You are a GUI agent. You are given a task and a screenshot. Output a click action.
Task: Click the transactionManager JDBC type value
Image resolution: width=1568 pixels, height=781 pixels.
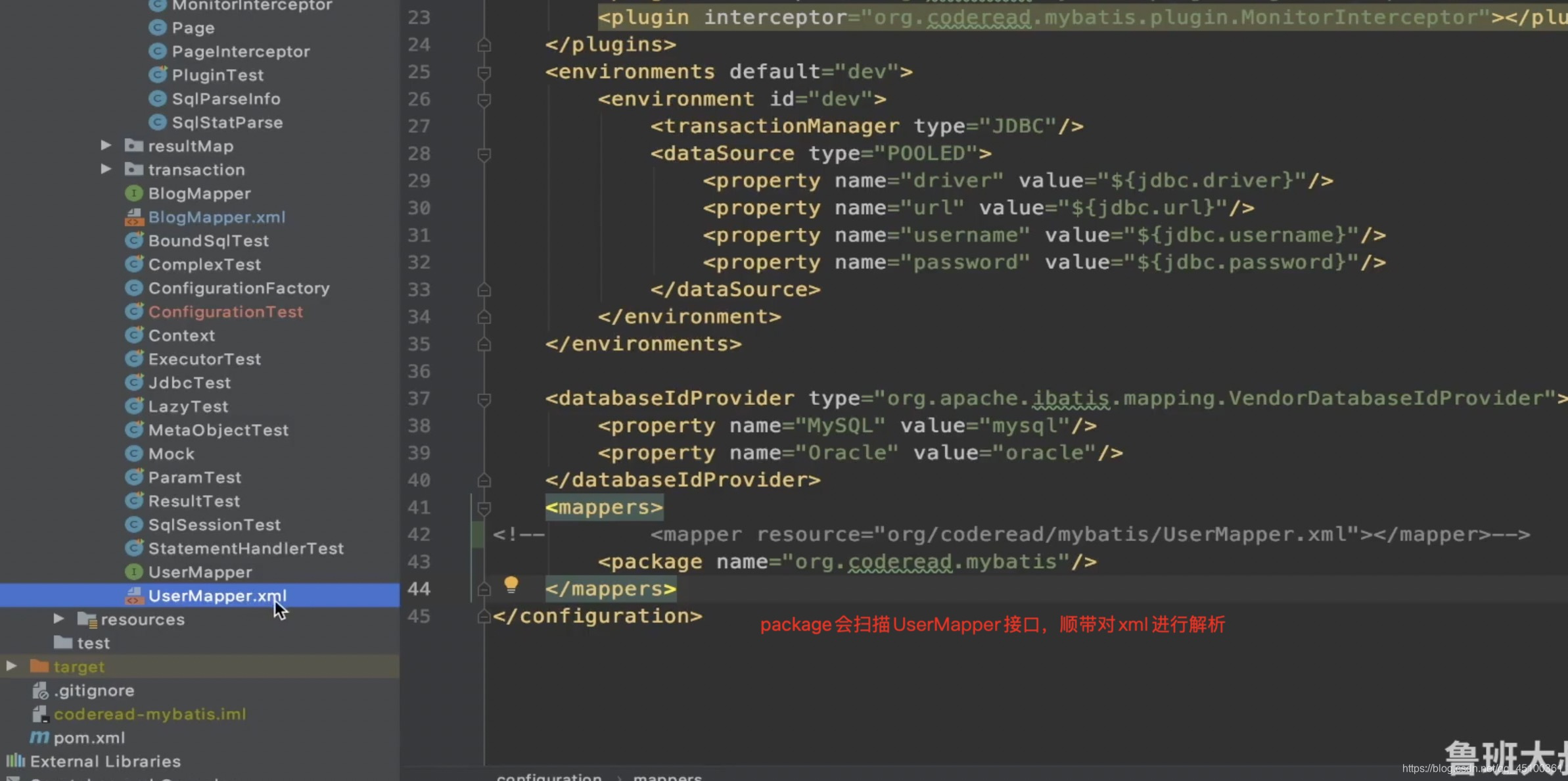click(x=1017, y=126)
